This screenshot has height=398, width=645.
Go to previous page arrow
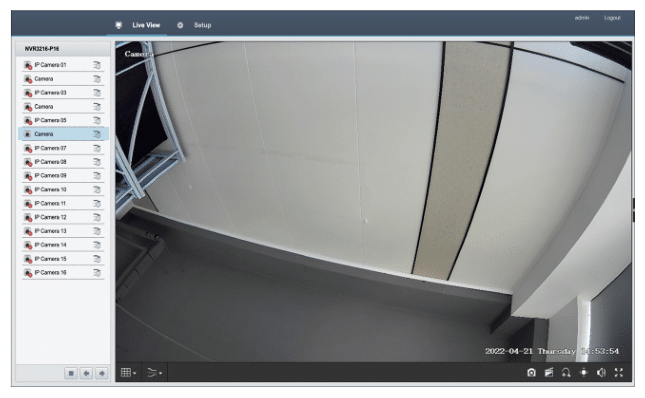click(86, 373)
